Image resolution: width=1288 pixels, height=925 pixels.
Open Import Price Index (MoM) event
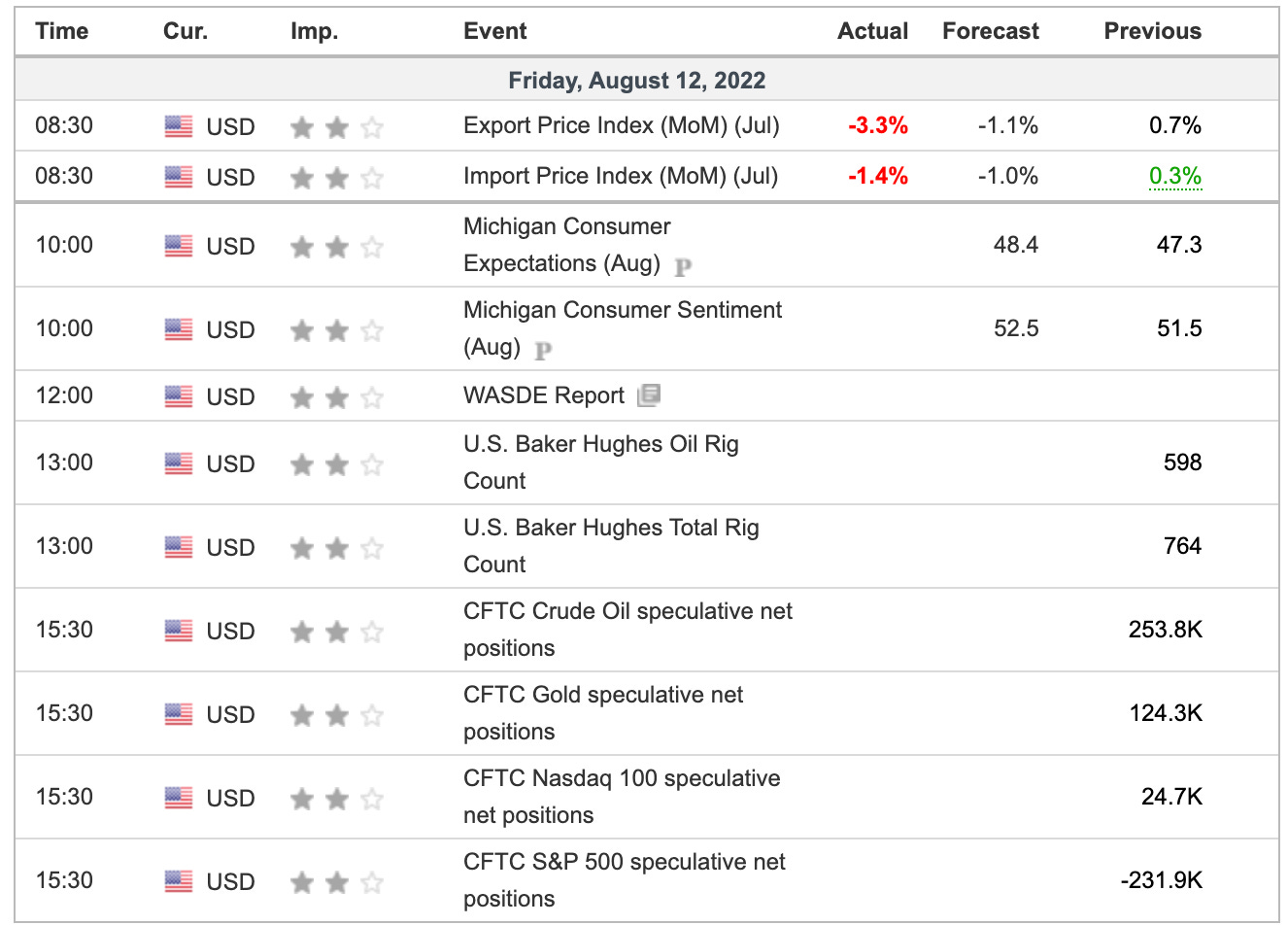(620, 176)
